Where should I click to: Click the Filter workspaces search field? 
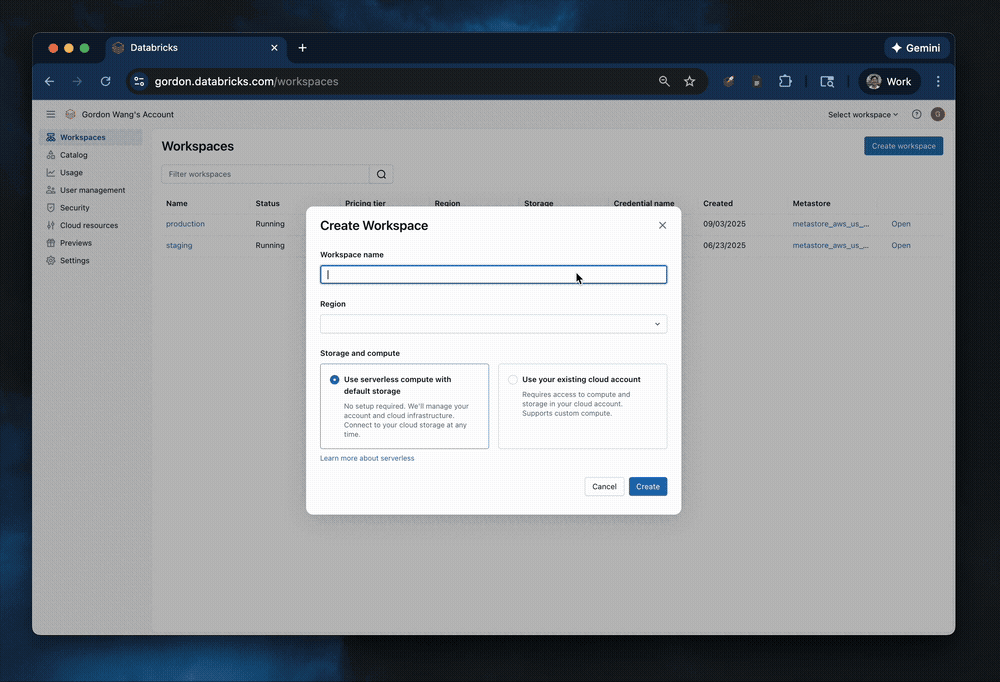pyautogui.click(x=265, y=174)
